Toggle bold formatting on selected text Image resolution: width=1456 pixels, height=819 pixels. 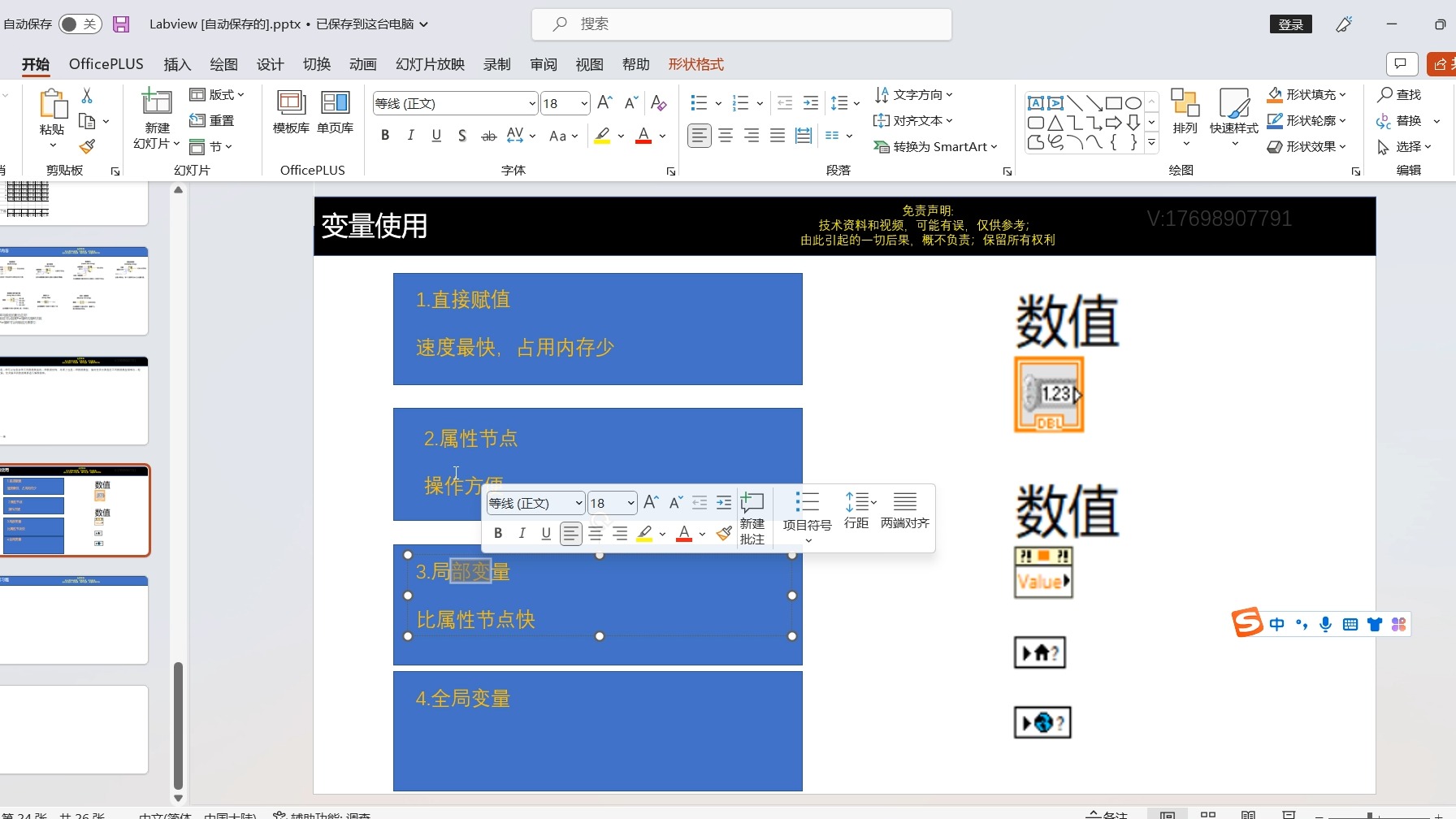(385, 136)
